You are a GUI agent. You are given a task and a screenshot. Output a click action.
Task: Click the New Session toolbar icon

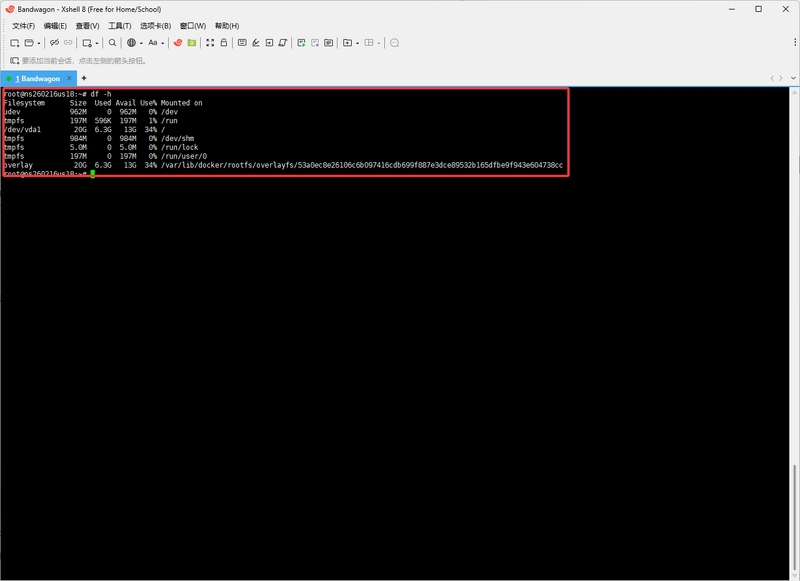tap(15, 43)
